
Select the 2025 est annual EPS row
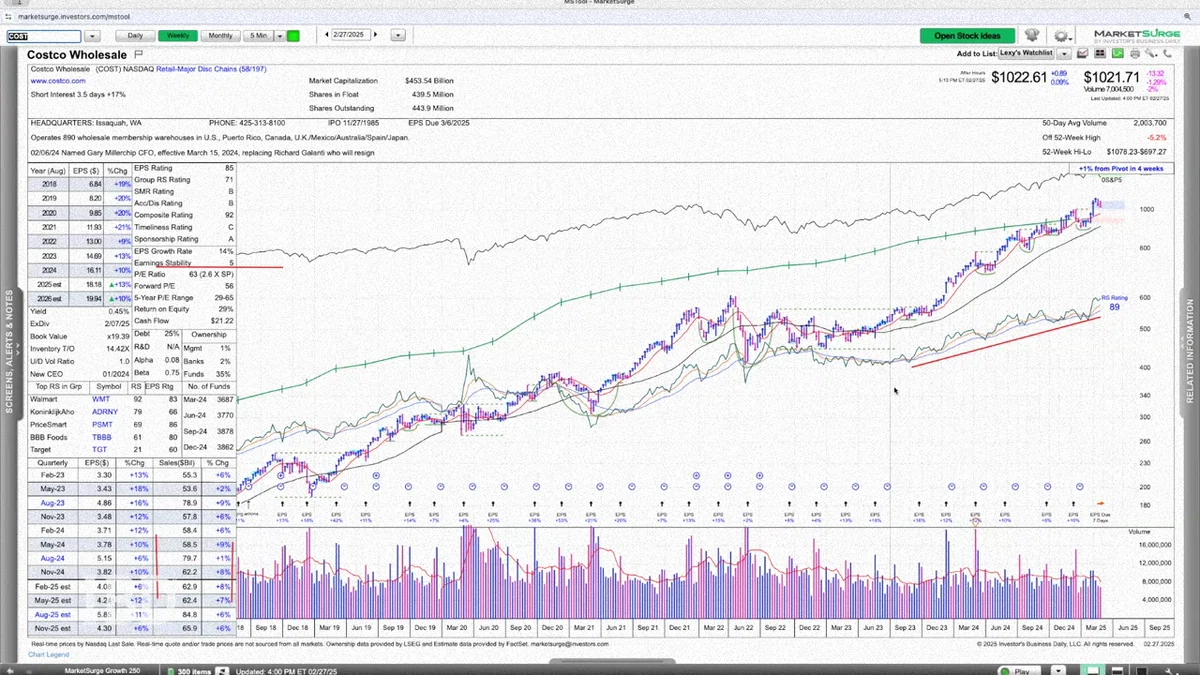(78, 283)
